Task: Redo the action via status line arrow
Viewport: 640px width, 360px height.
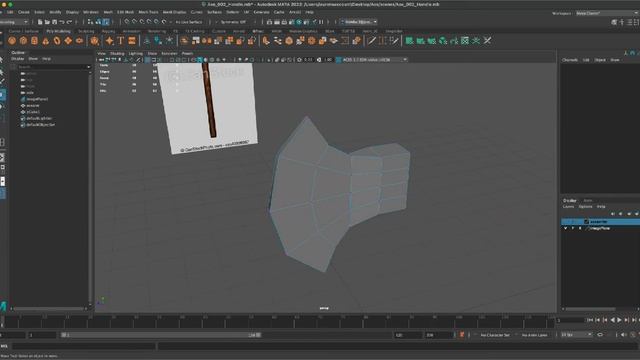Action: click(x=69, y=22)
